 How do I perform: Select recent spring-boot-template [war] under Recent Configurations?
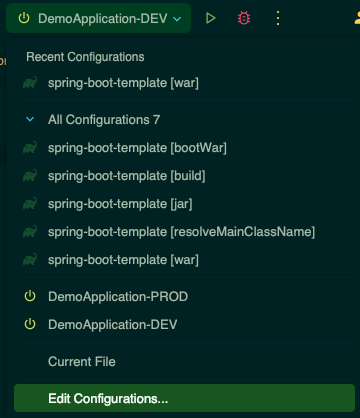[x=184, y=83]
